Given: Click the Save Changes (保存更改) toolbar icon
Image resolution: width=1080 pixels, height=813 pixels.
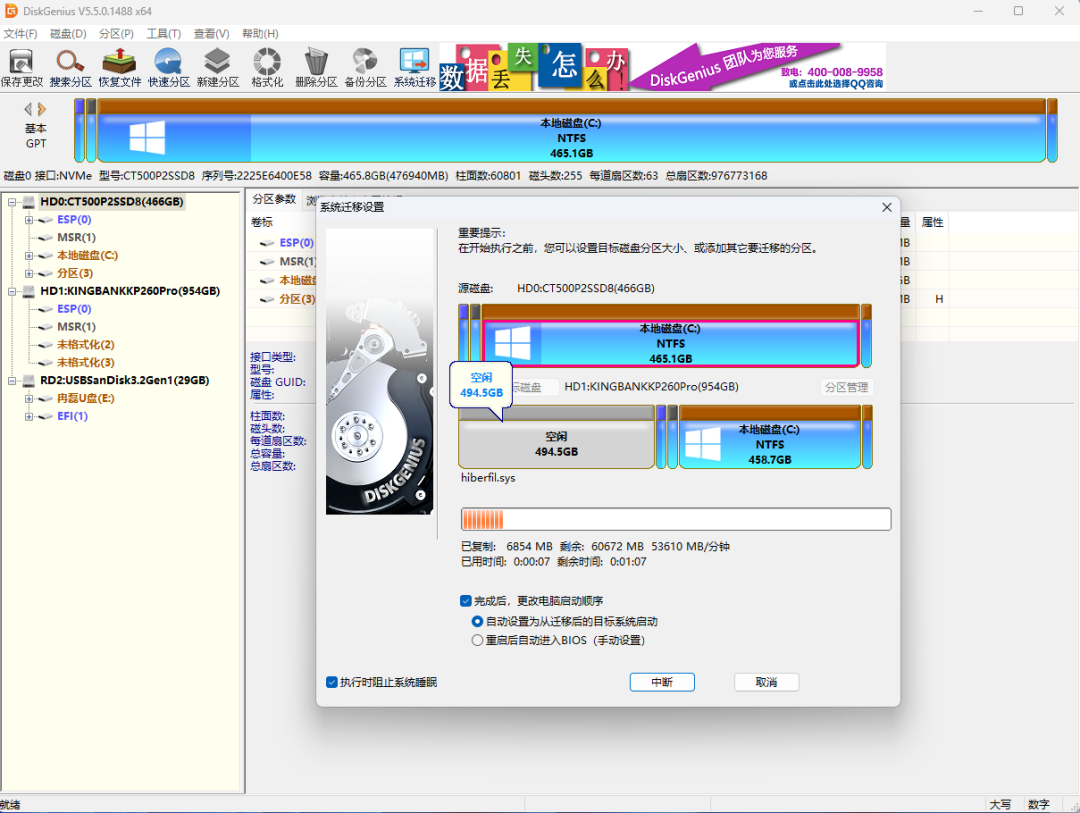Looking at the screenshot, I should 21,68.
